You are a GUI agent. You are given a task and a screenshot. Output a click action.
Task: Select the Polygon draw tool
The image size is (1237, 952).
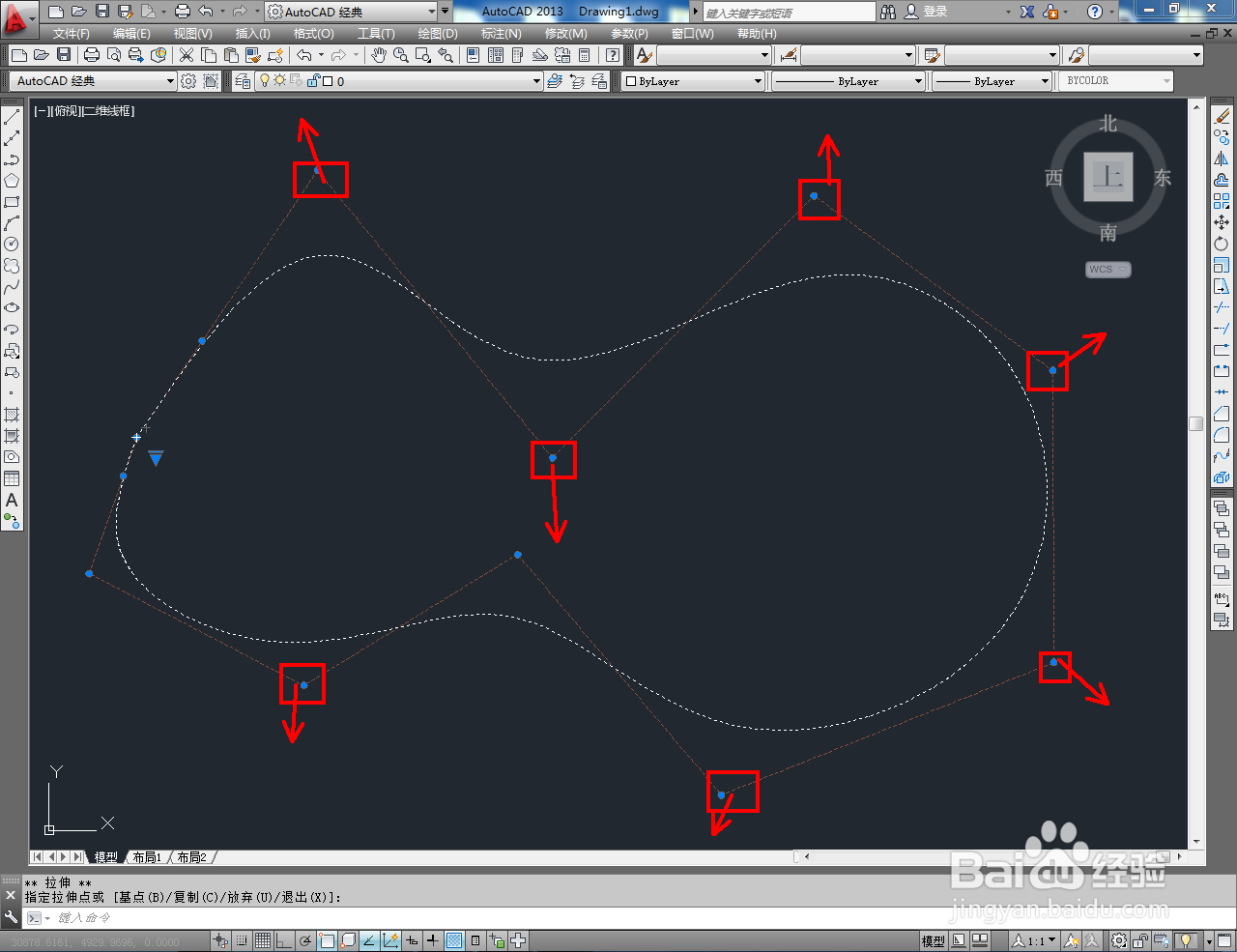point(12,181)
